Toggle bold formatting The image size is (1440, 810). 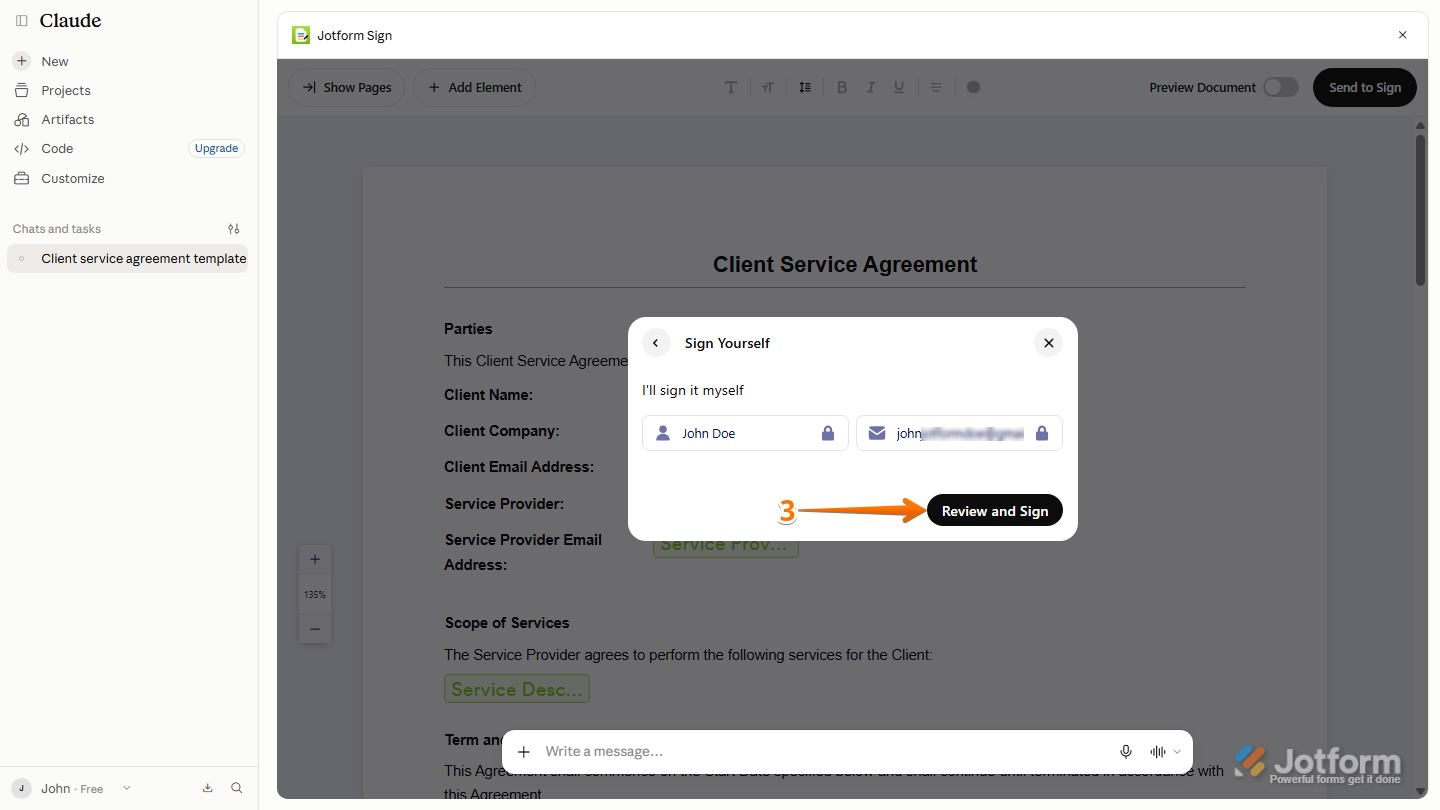pos(842,87)
